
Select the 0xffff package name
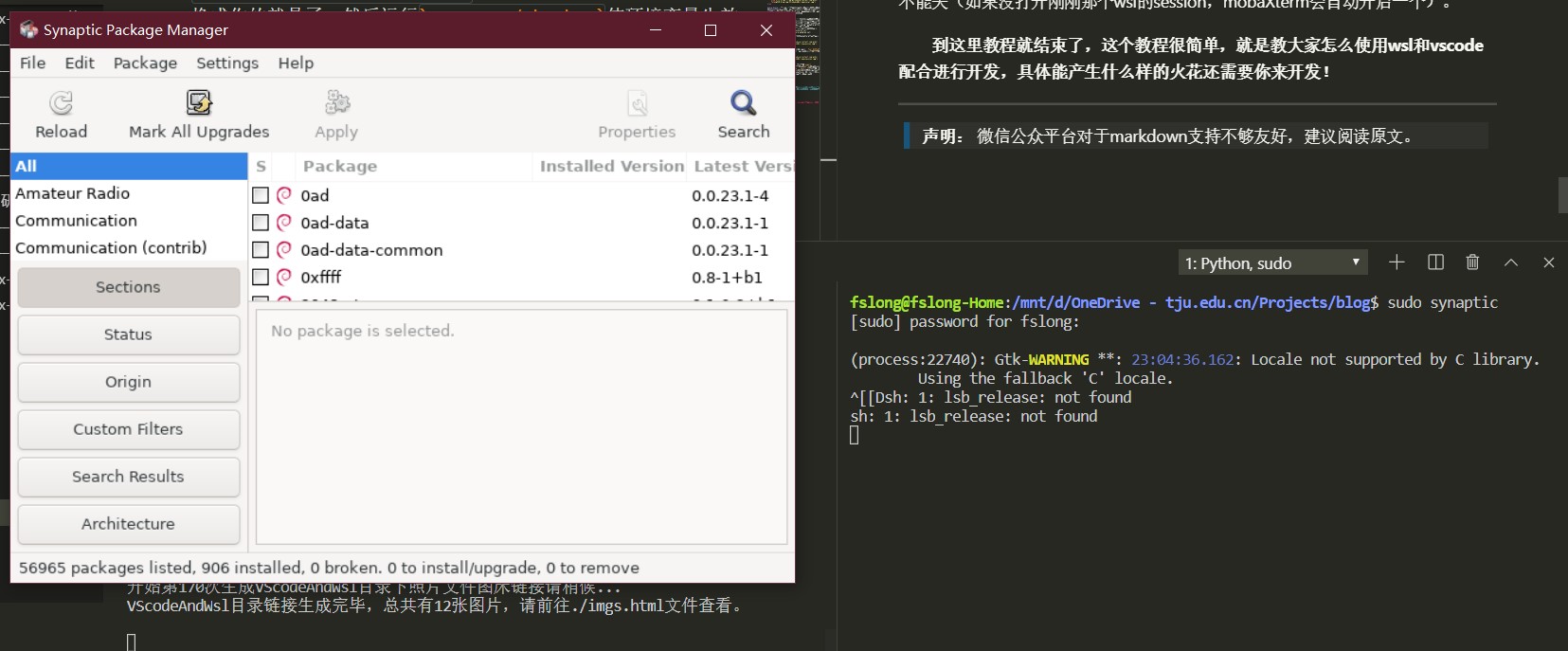point(320,277)
